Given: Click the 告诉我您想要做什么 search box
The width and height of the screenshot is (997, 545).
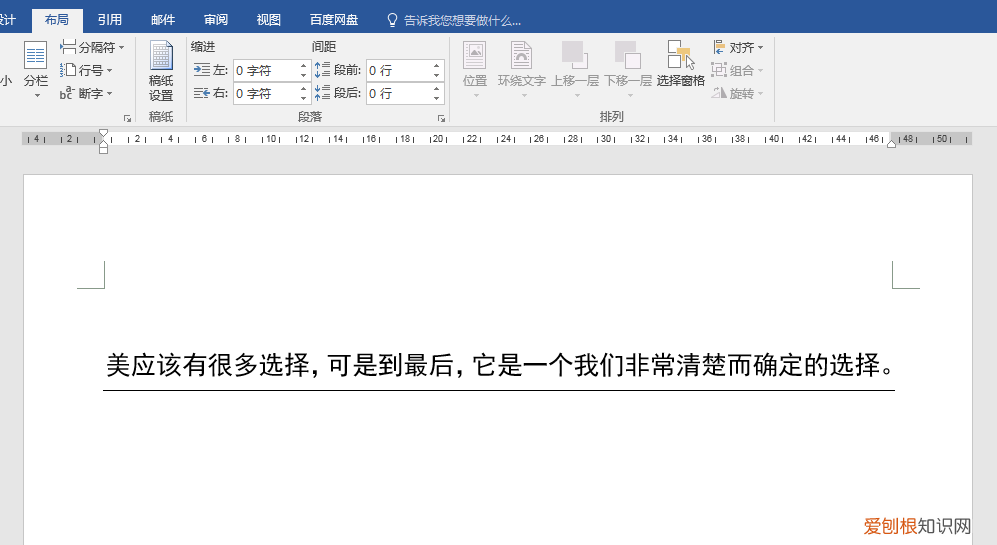Looking at the screenshot, I should [x=462, y=20].
